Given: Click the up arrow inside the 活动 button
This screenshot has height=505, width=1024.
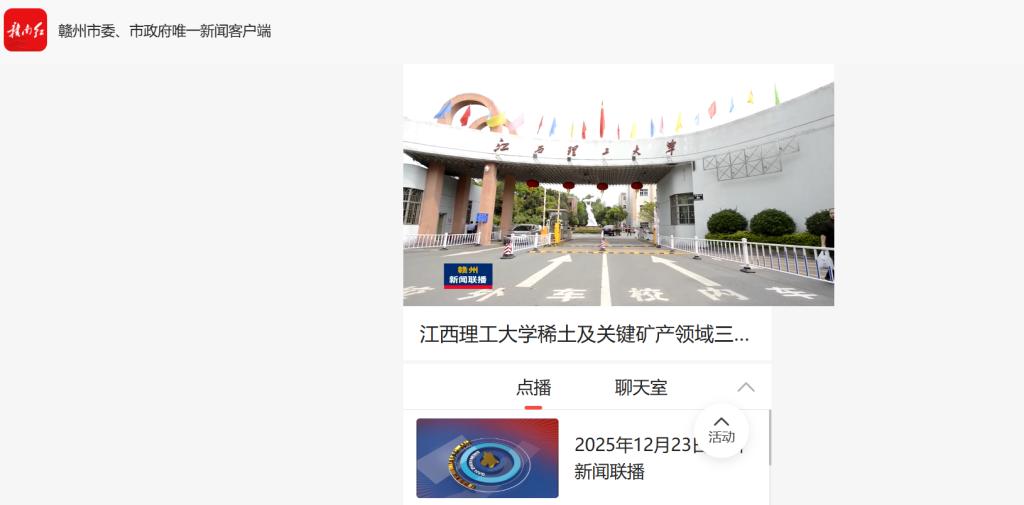Looking at the screenshot, I should (x=721, y=421).
